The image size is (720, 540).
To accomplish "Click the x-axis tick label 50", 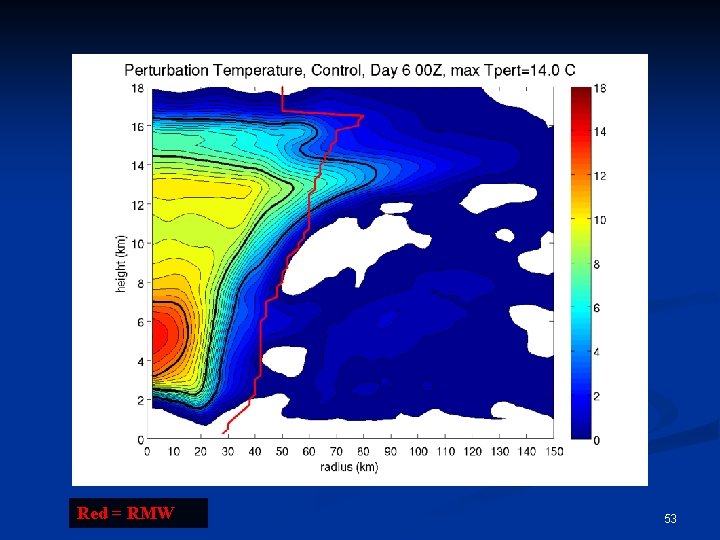I will 282,452.
